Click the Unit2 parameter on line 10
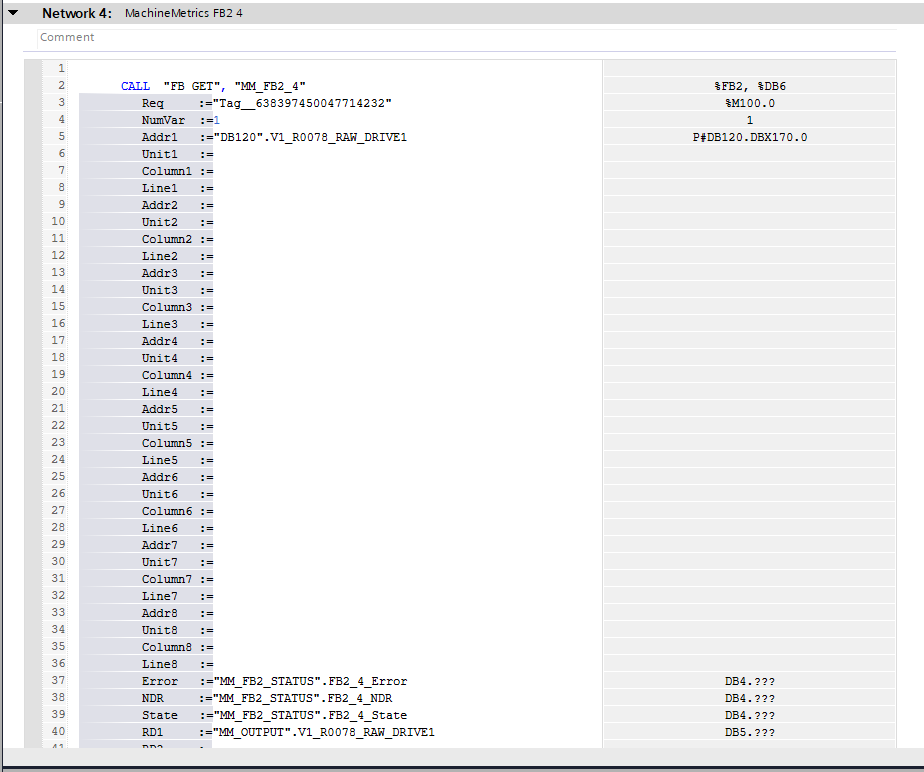 click(x=160, y=222)
